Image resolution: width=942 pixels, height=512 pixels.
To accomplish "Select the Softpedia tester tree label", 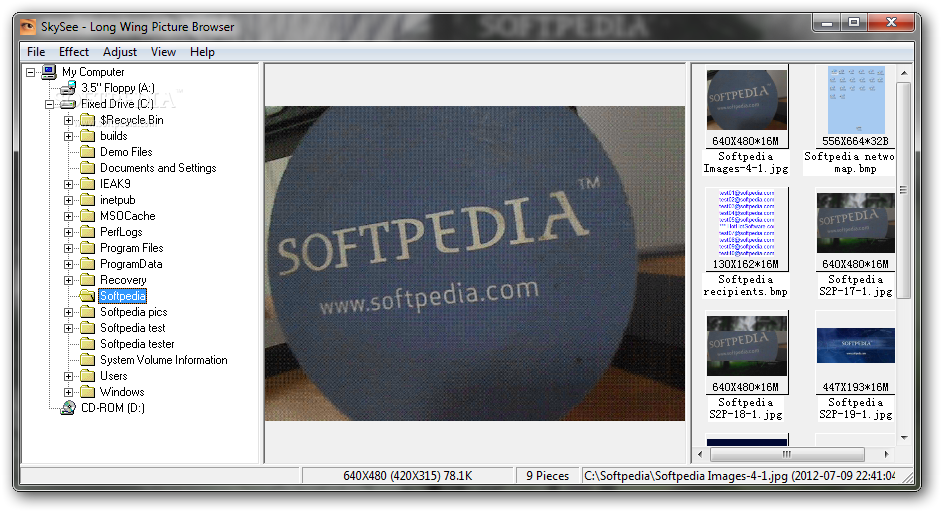I will (137, 344).
